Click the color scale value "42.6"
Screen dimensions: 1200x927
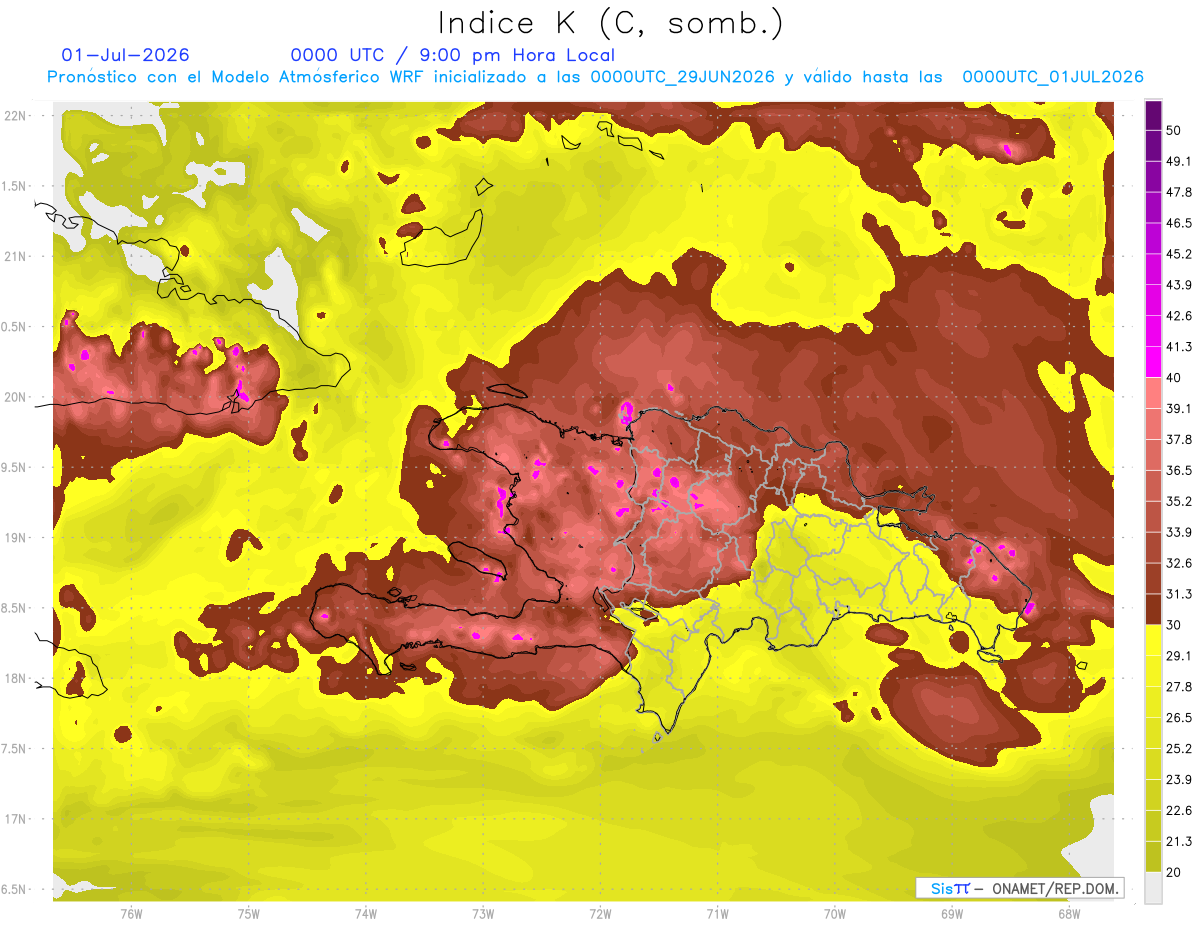(1179, 316)
